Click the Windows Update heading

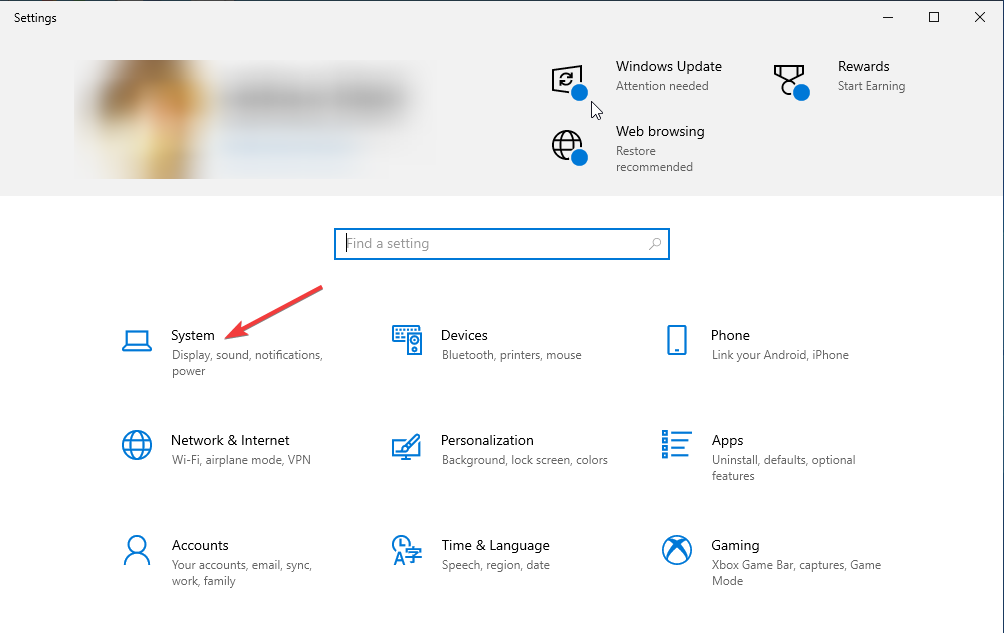[x=668, y=67]
